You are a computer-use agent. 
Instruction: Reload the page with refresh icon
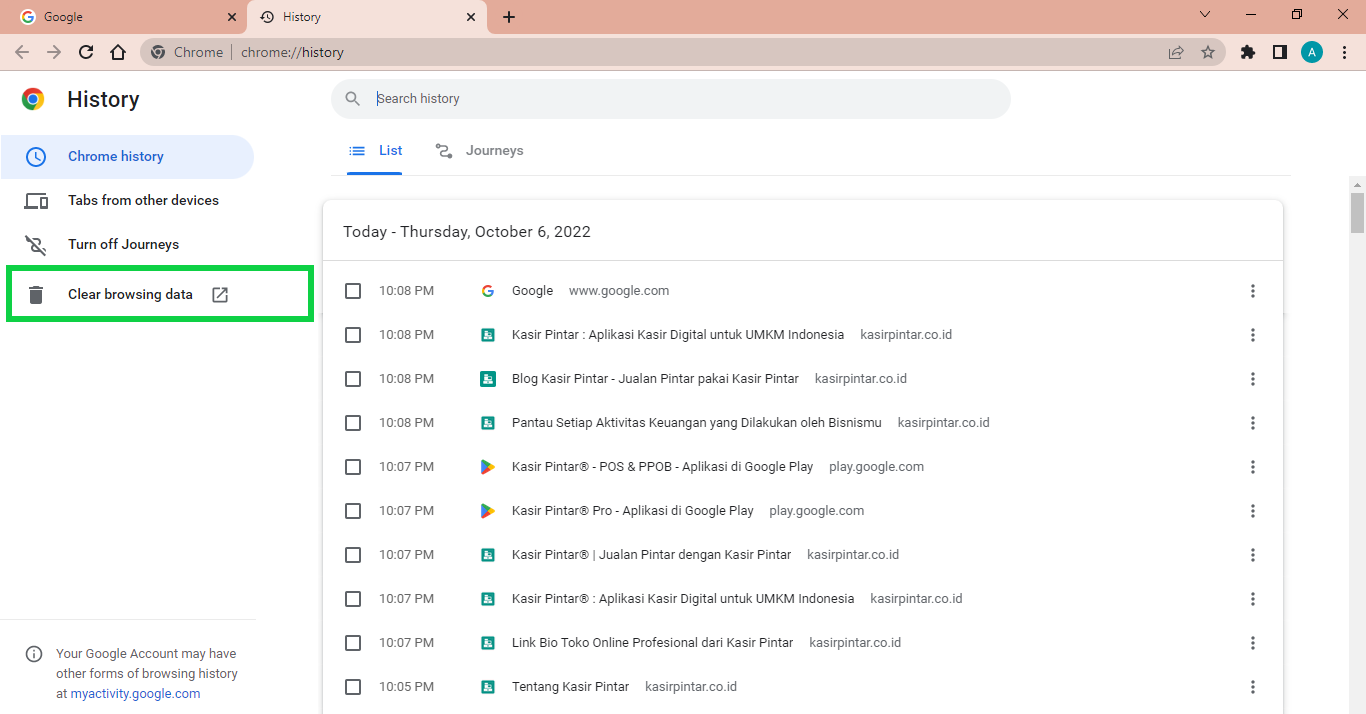(x=86, y=52)
